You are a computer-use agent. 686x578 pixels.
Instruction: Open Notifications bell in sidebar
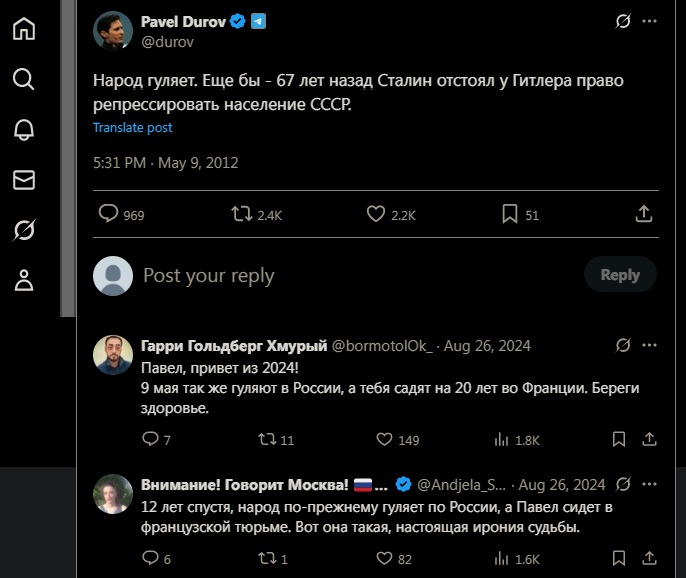point(24,129)
